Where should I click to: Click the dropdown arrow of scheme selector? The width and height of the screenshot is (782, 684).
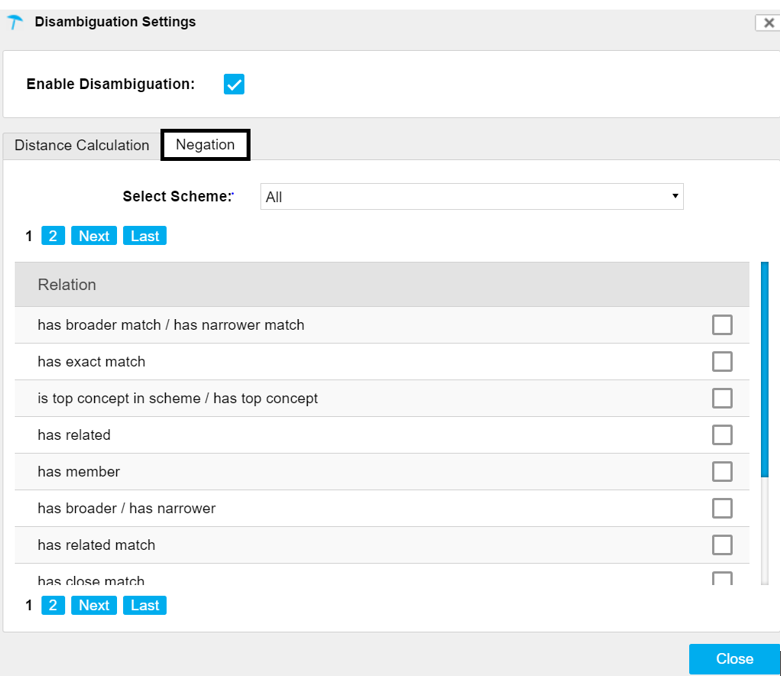pyautogui.click(x=675, y=196)
